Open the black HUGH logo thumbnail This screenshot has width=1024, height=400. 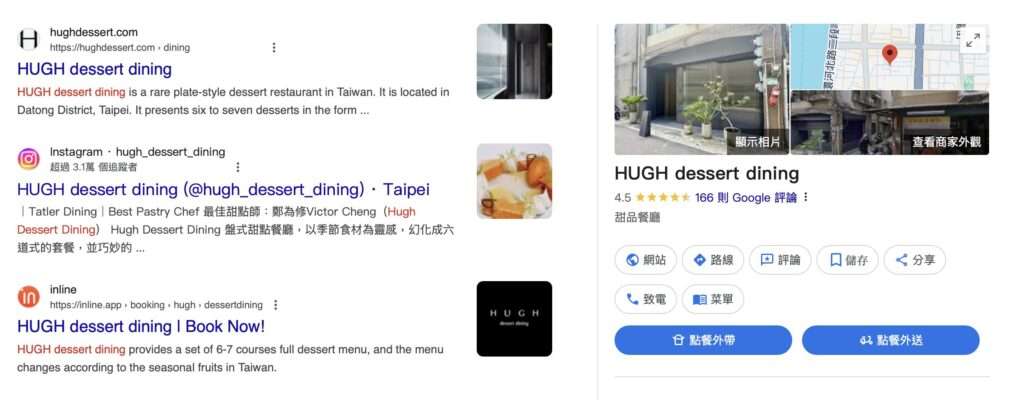coord(514,319)
